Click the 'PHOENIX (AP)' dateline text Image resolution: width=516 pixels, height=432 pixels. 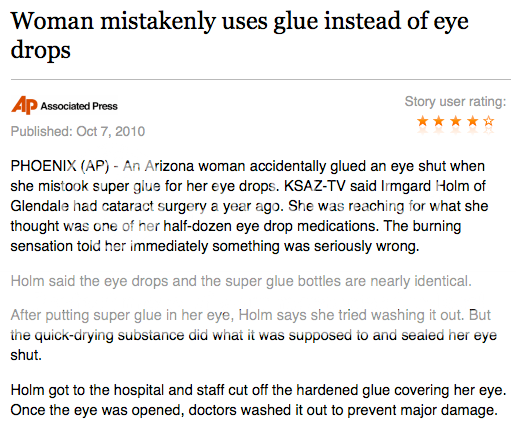click(x=60, y=166)
